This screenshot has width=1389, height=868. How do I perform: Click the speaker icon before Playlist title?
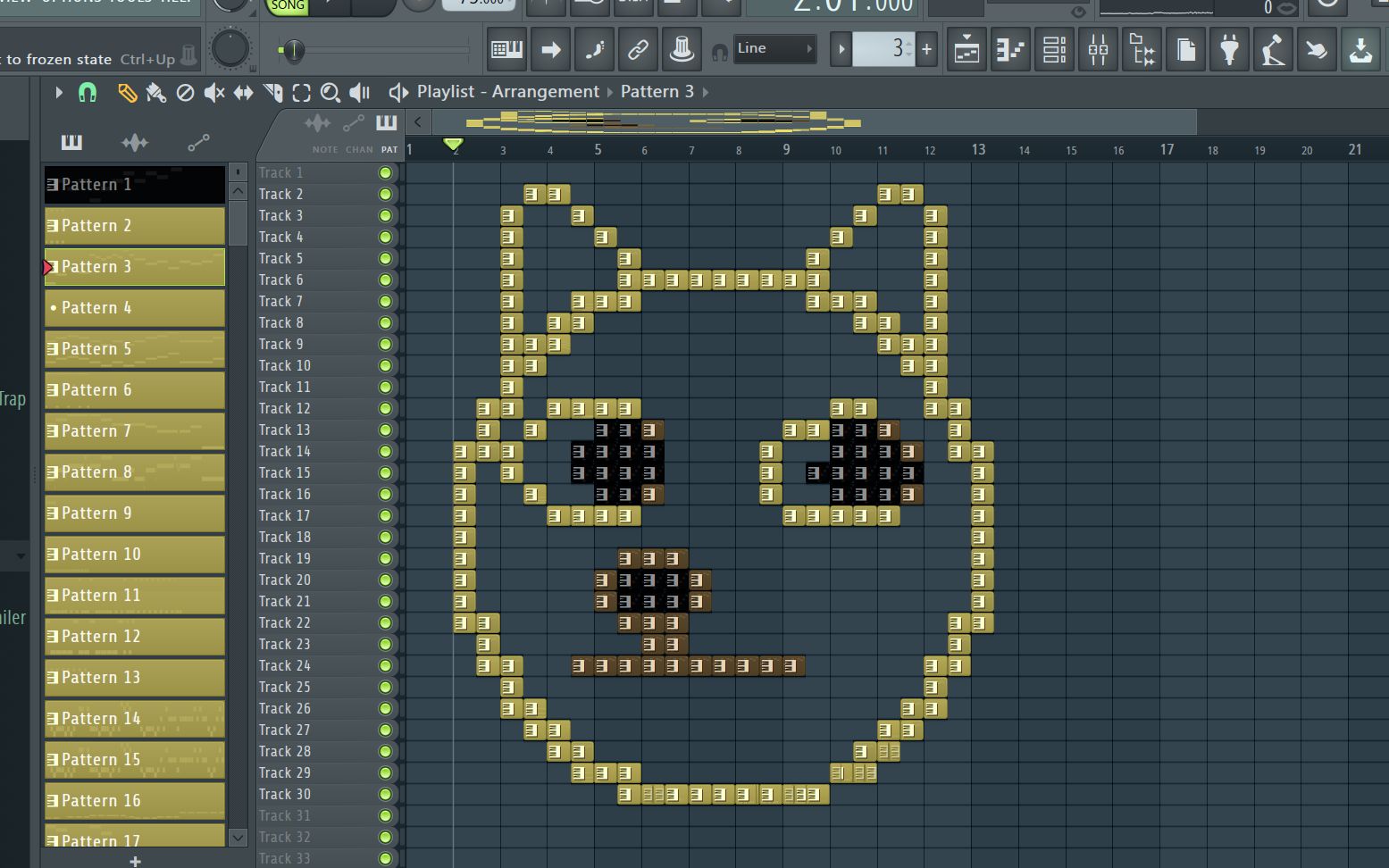click(x=398, y=92)
